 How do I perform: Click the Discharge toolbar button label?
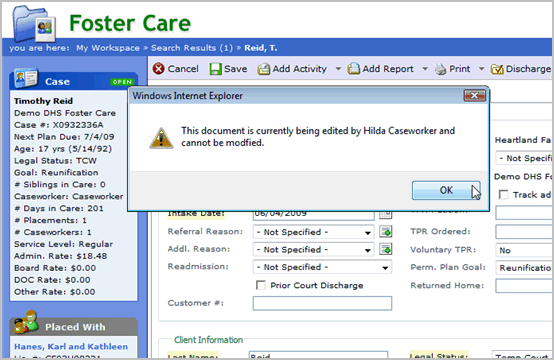point(528,69)
